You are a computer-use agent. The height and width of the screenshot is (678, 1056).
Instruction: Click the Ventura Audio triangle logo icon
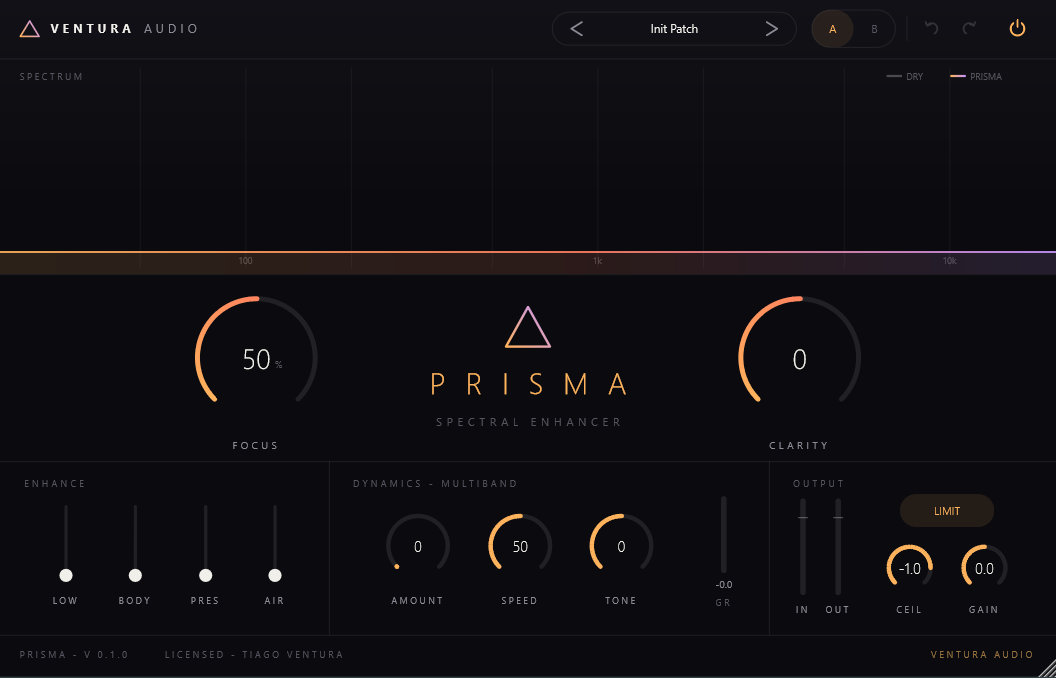(30, 29)
